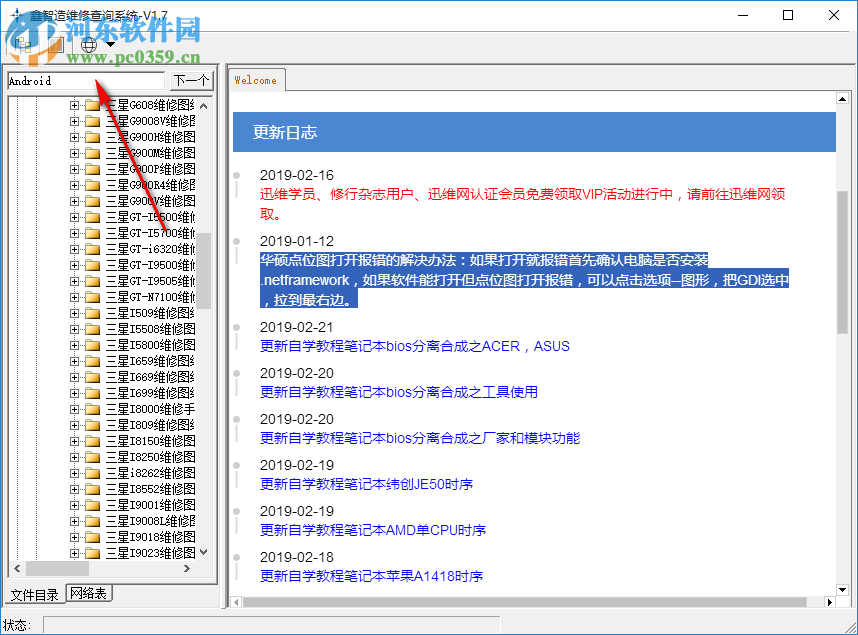The height and width of the screenshot is (635, 858).
Task: Expand the 三星GT-N7100维修图 tree node
Action: pos(73,296)
